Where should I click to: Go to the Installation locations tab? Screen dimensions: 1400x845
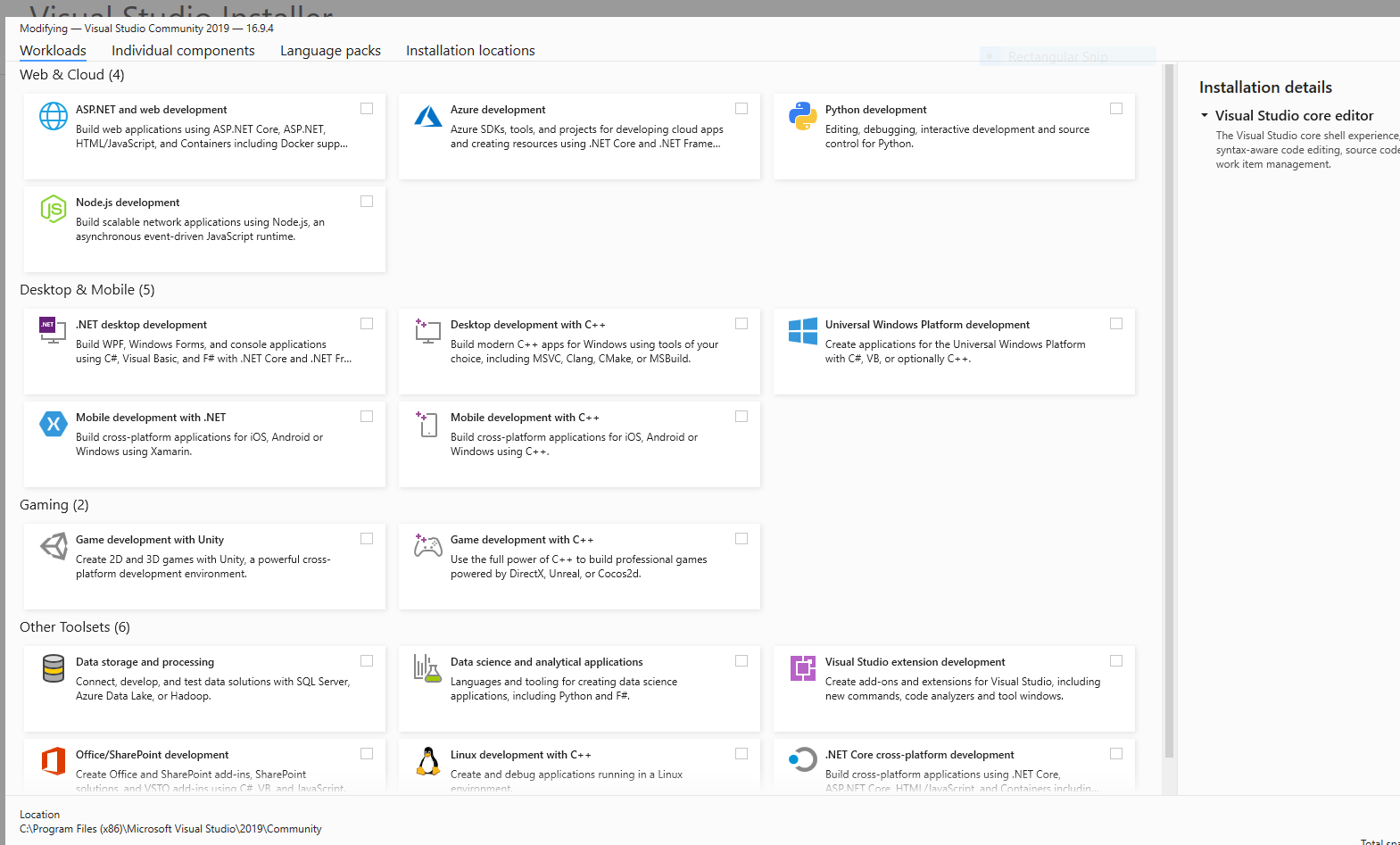point(470,51)
